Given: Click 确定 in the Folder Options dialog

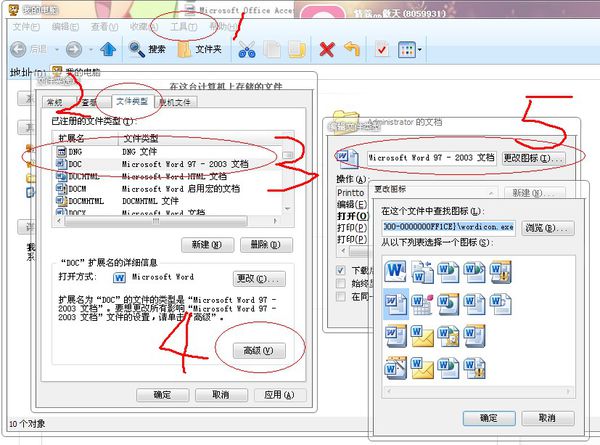Looking at the screenshot, I should (162, 394).
